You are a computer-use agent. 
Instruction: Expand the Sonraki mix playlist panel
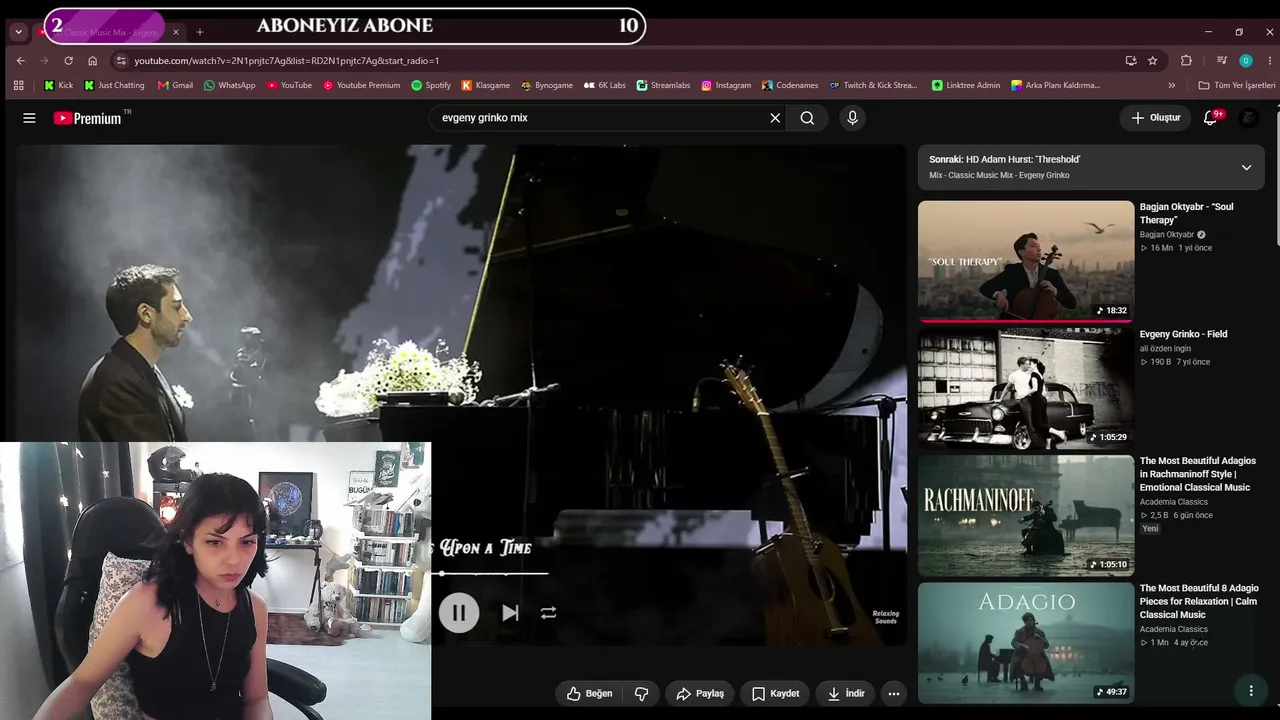(1246, 167)
